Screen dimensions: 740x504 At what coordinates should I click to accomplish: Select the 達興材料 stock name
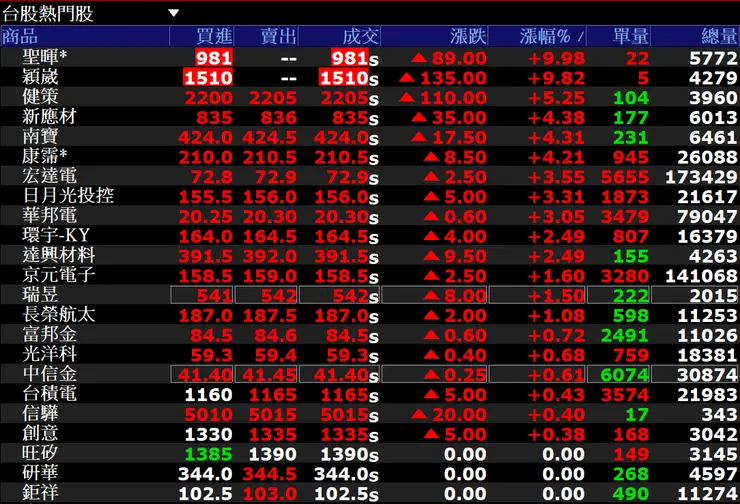coord(59,255)
